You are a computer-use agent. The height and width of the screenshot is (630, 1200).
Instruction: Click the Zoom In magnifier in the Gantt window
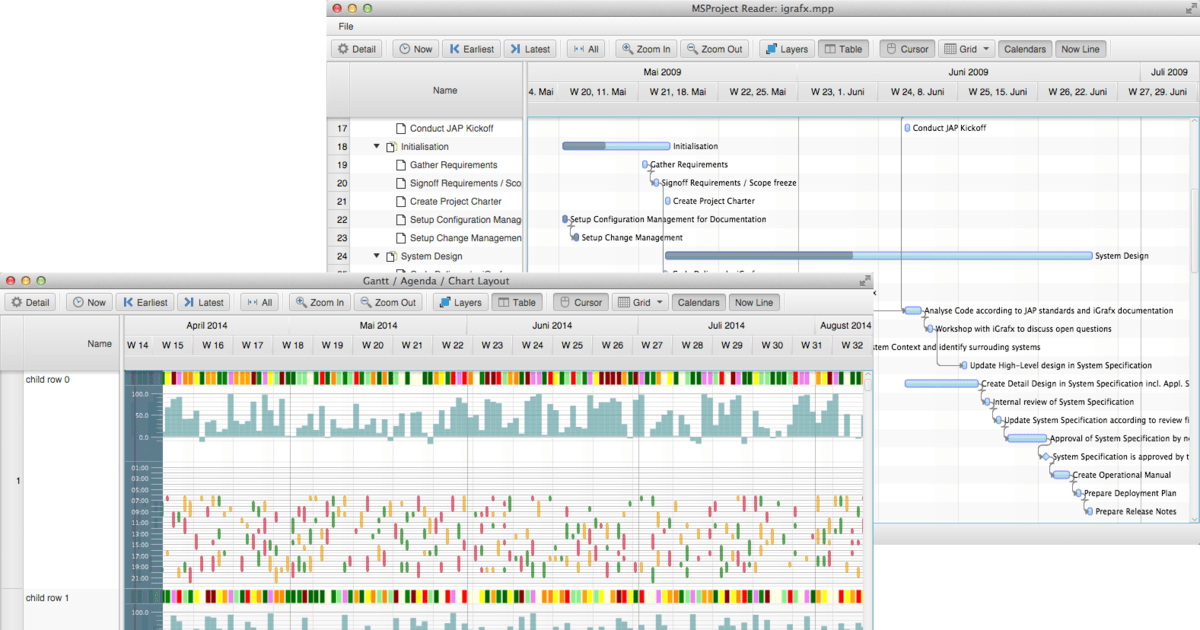319,302
